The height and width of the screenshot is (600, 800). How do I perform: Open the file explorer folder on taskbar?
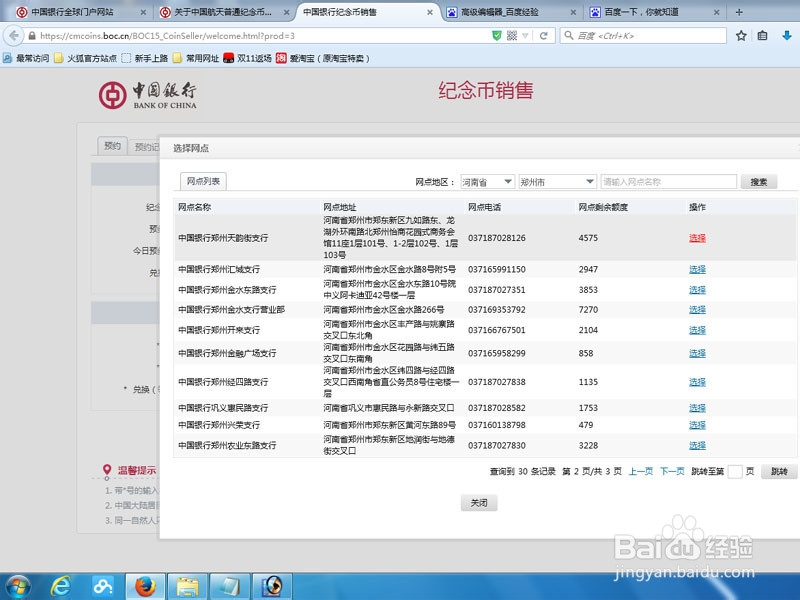[x=188, y=587]
